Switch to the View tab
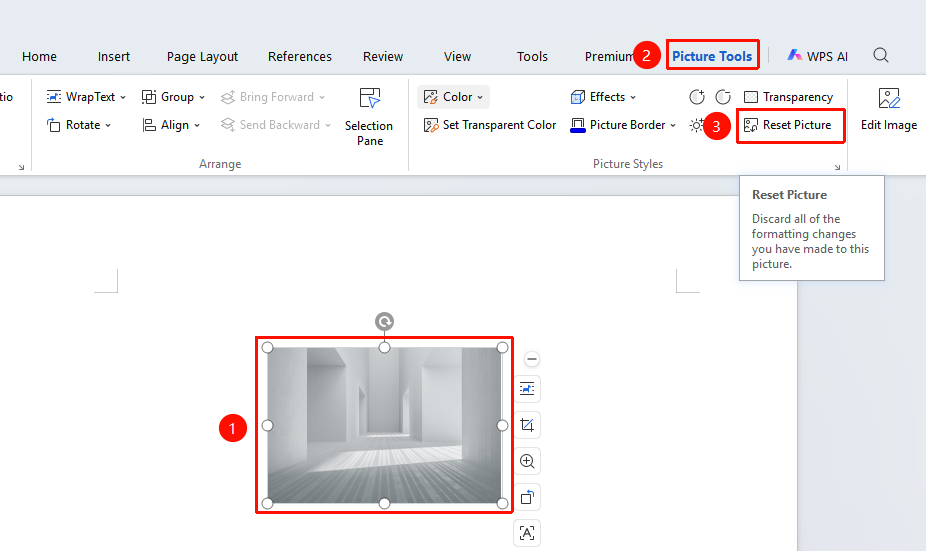Screen dimensions: 926x551 coord(457,57)
